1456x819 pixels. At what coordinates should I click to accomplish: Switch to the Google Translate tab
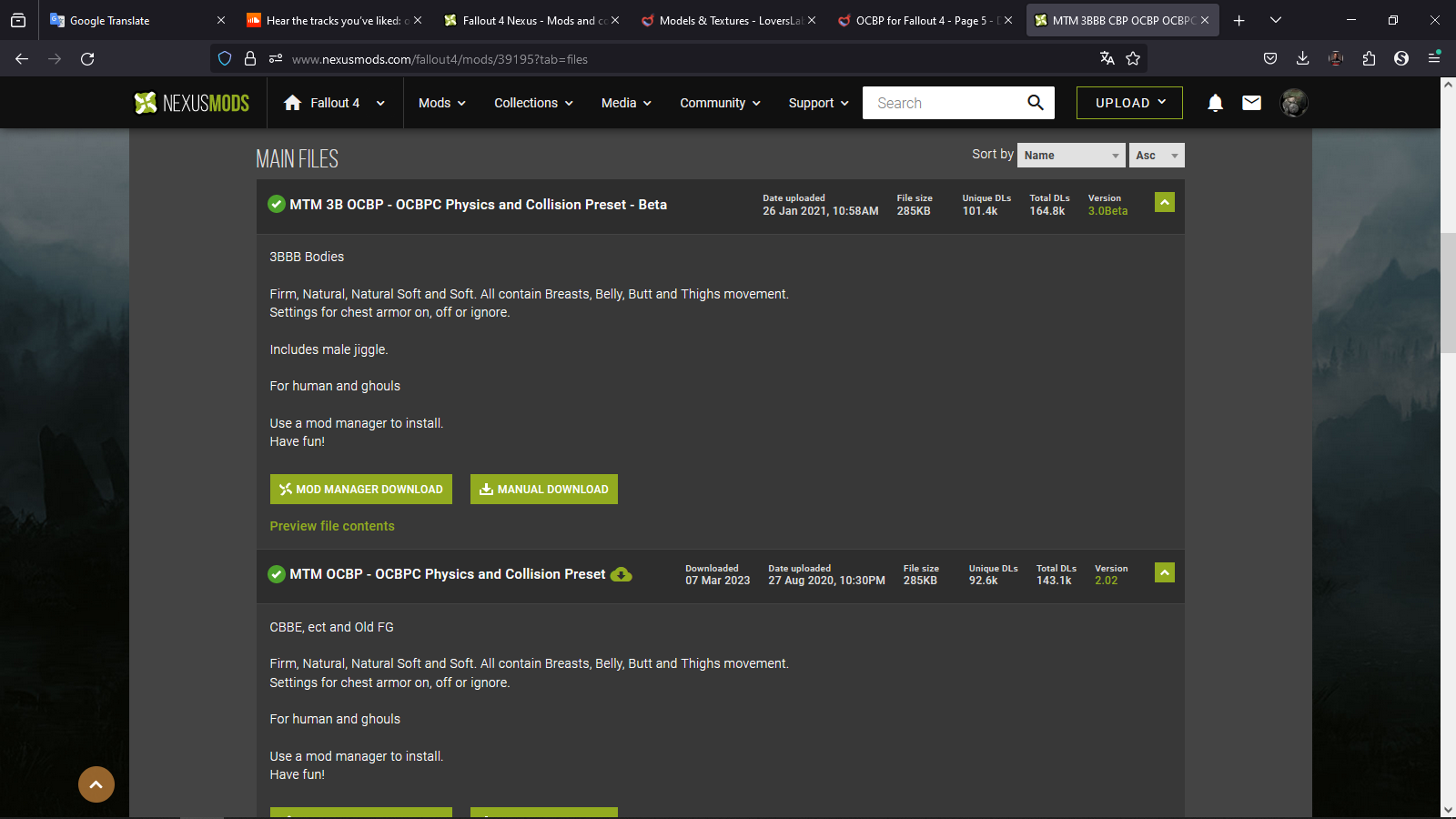pyautogui.click(x=136, y=20)
